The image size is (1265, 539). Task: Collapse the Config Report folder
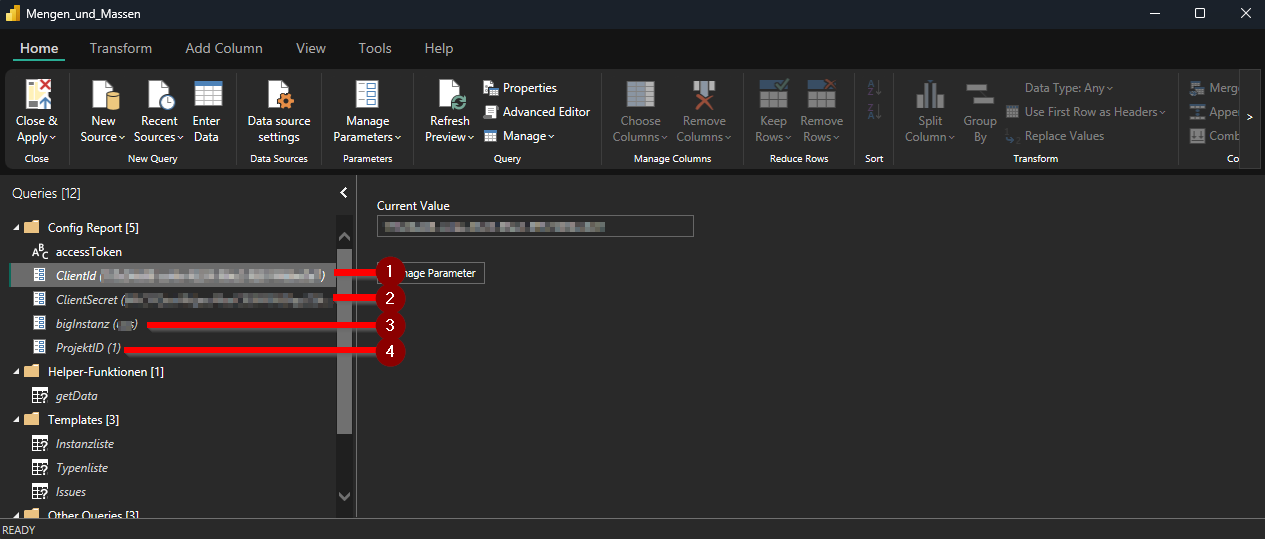click(16, 228)
